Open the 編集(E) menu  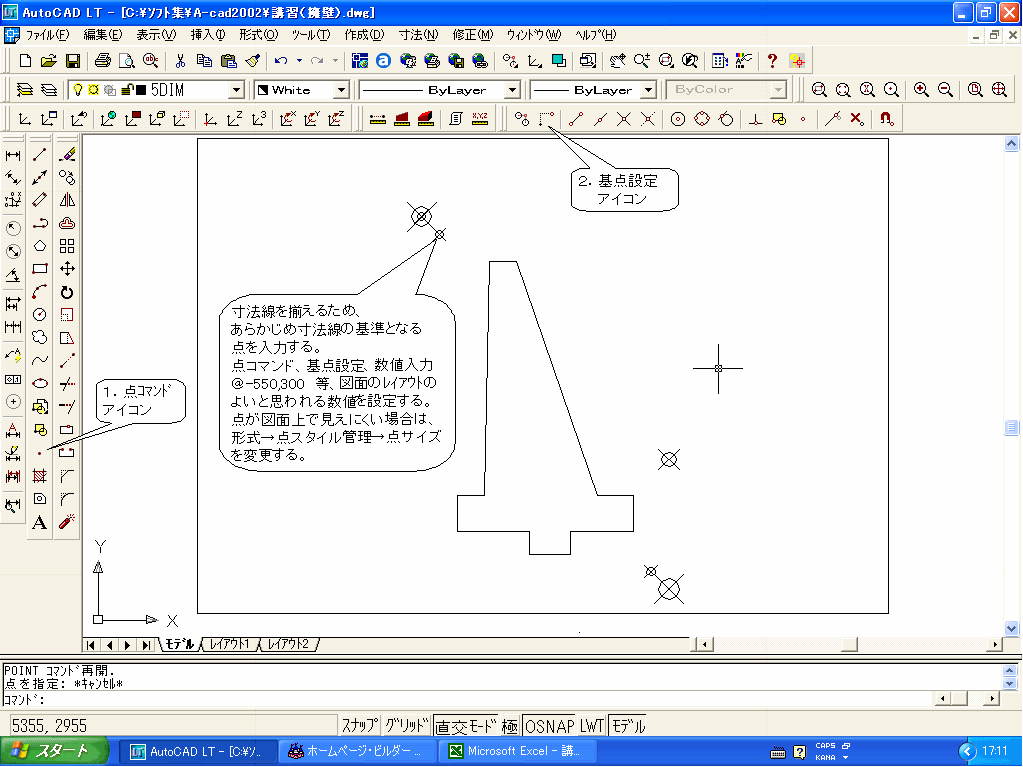click(x=102, y=35)
